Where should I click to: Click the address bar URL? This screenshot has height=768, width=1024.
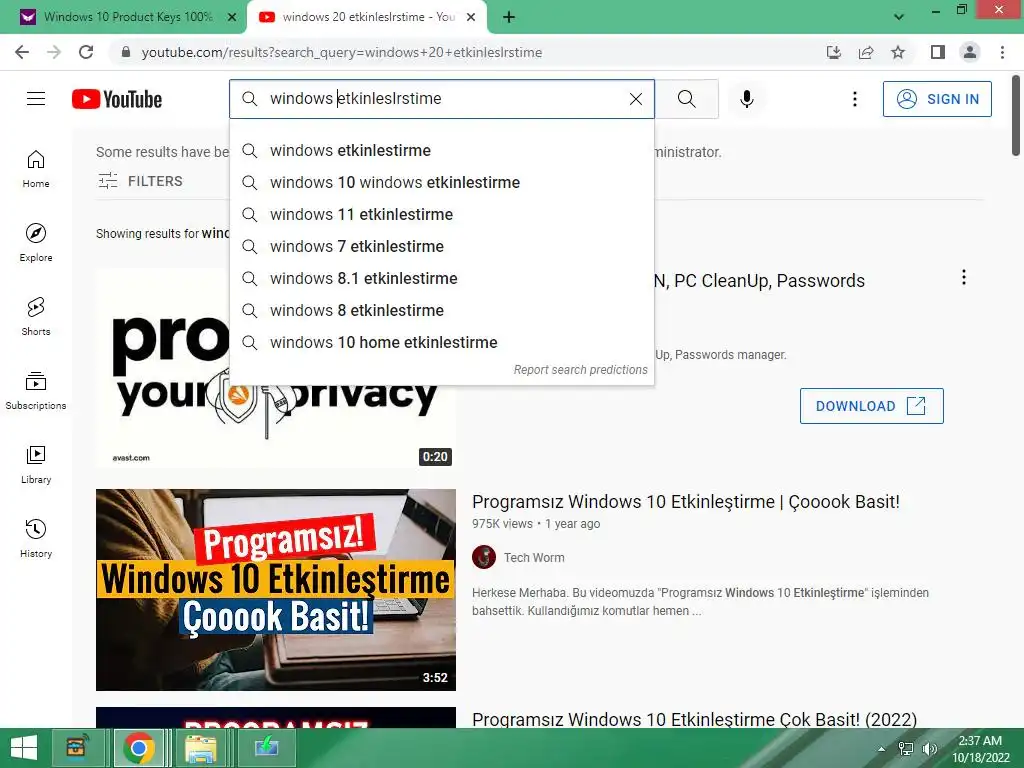pos(342,52)
